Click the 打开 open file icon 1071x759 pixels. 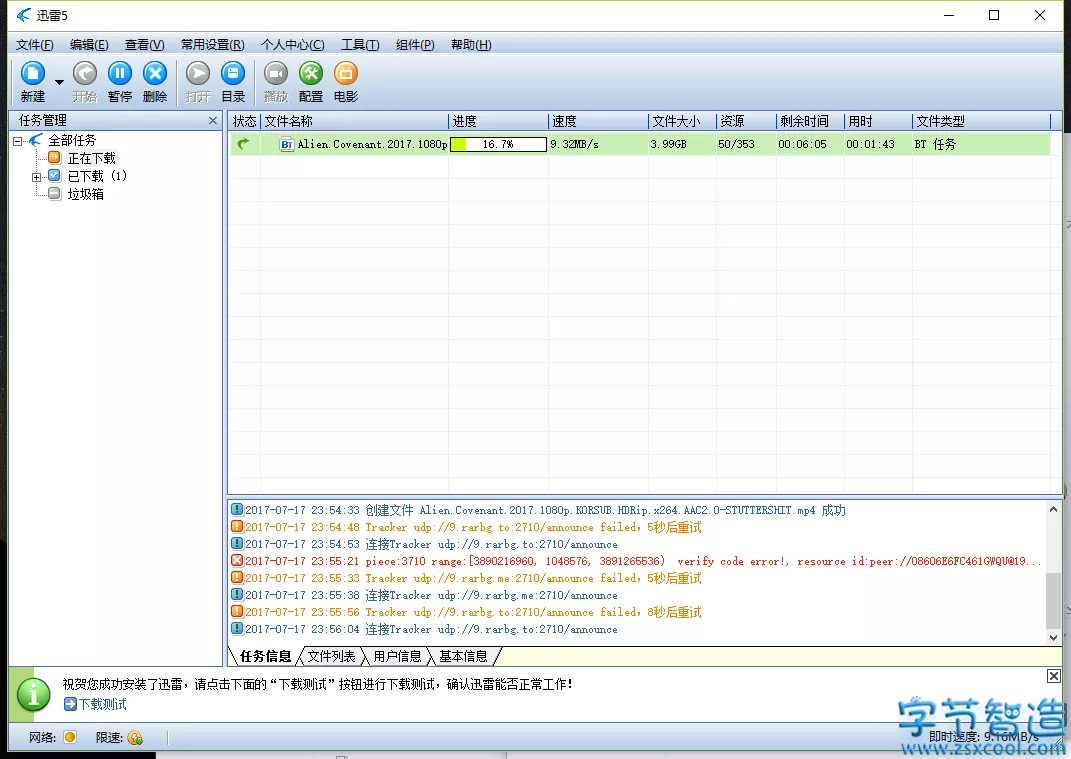(x=198, y=74)
